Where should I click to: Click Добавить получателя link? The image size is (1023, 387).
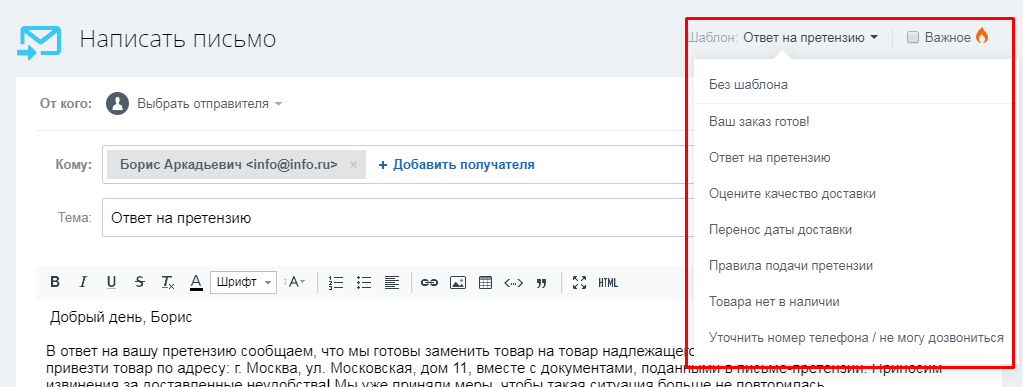[456, 164]
